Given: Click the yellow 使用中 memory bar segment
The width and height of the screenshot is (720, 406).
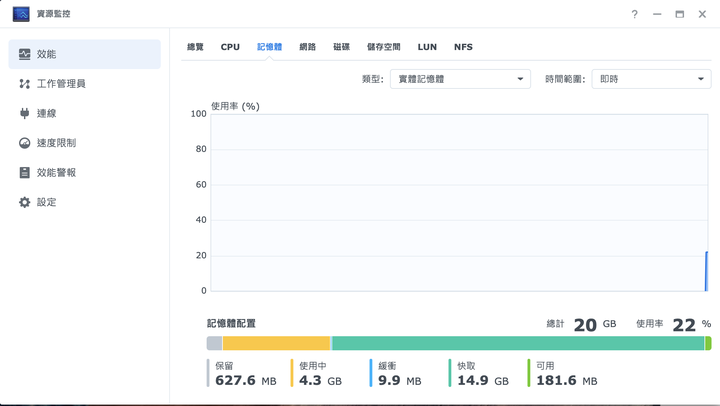Looking at the screenshot, I should coord(276,343).
